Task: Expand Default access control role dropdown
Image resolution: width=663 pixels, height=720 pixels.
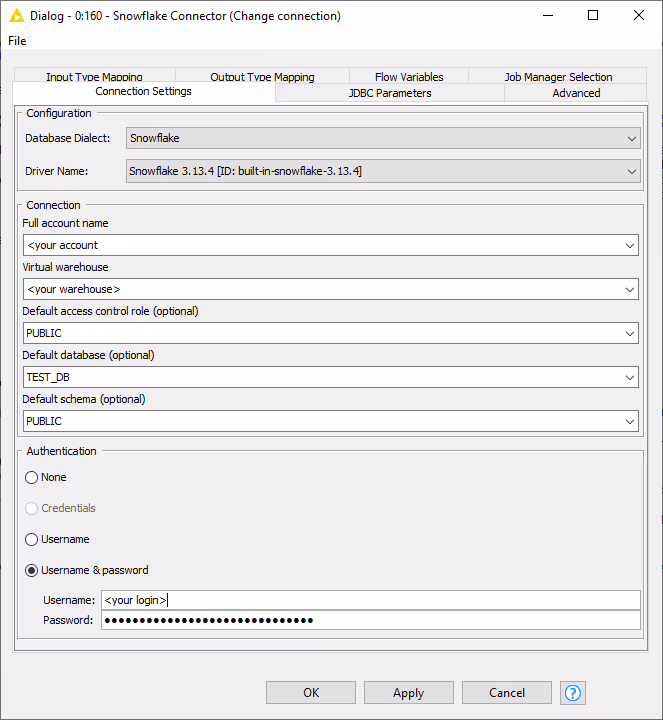Action: coord(629,333)
